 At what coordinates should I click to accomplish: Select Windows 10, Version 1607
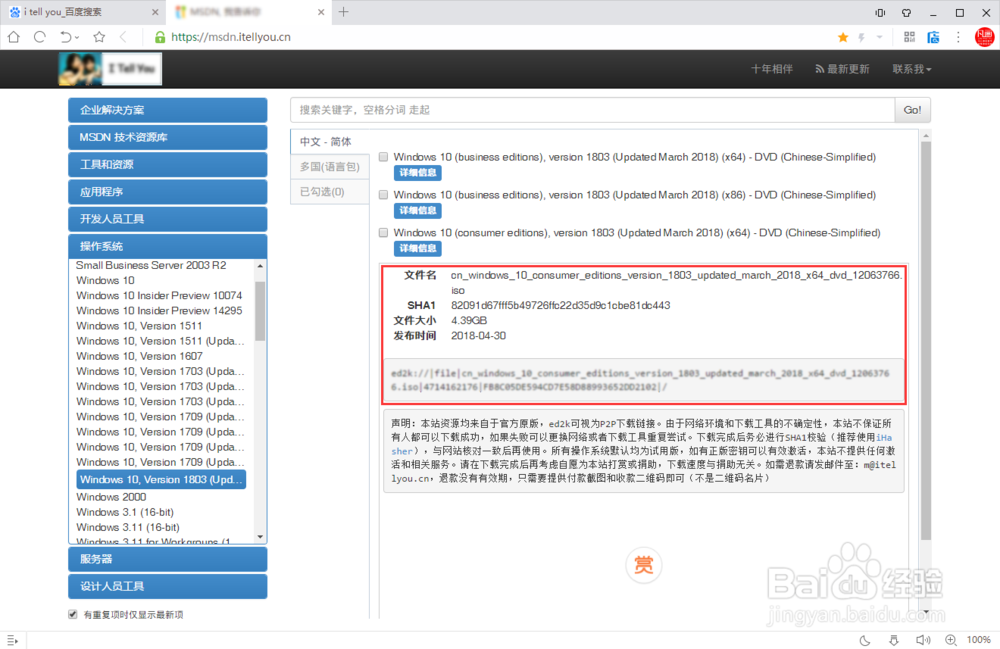click(x=139, y=356)
